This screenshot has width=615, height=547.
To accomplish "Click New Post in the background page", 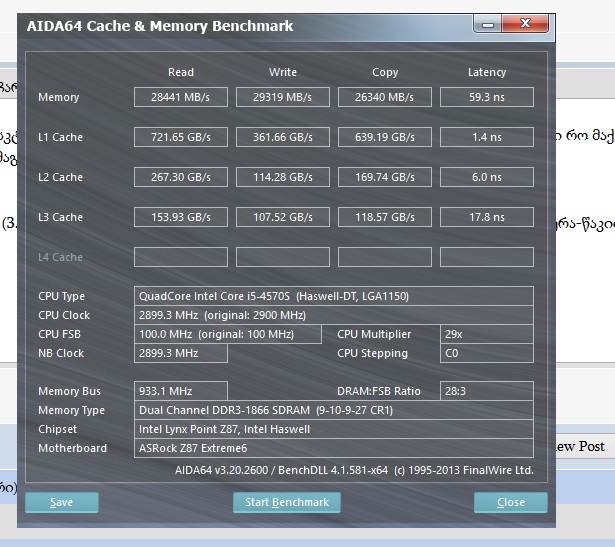I will [580, 446].
